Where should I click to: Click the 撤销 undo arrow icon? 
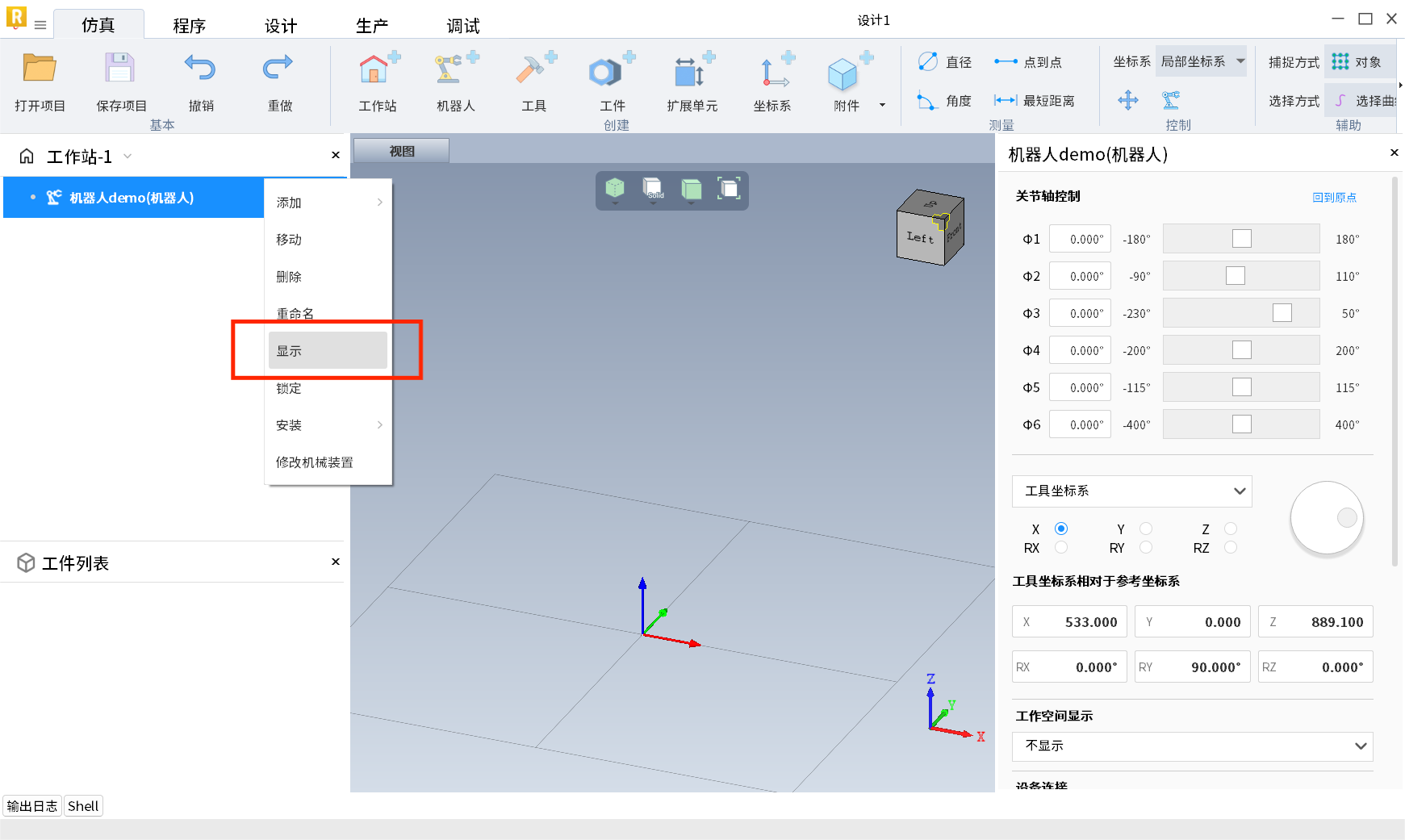[x=200, y=69]
